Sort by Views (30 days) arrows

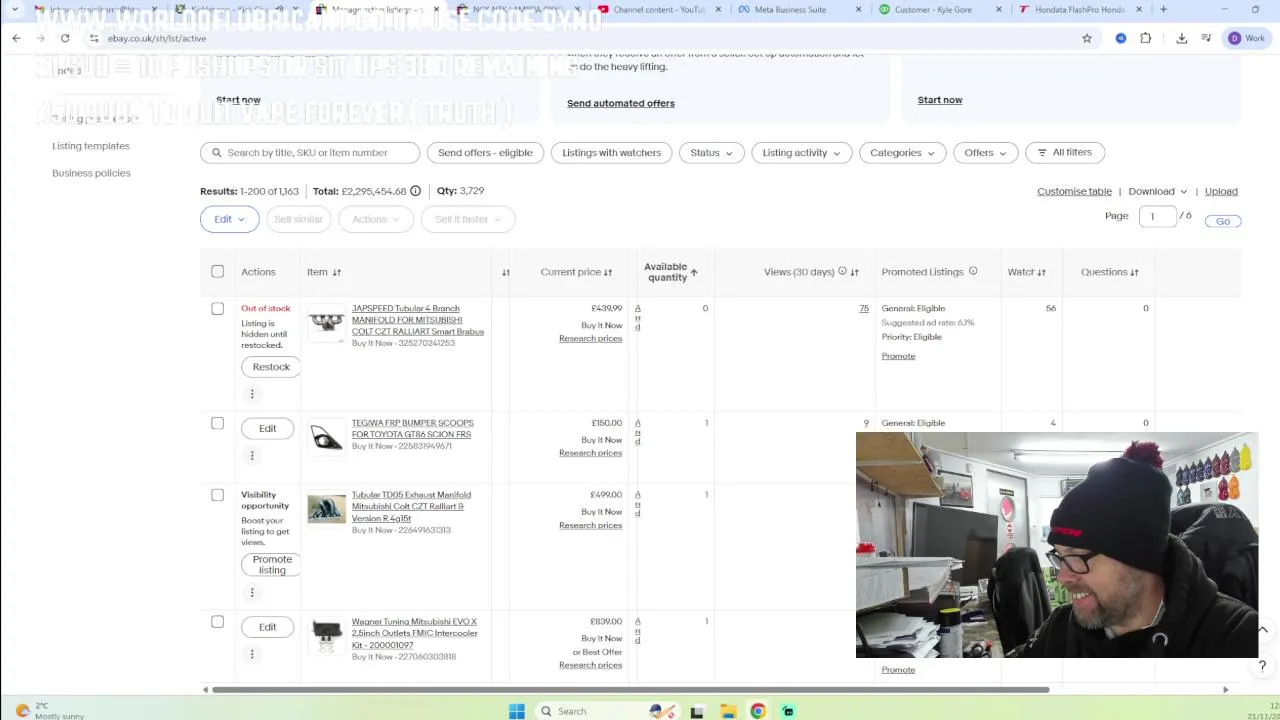click(855, 272)
